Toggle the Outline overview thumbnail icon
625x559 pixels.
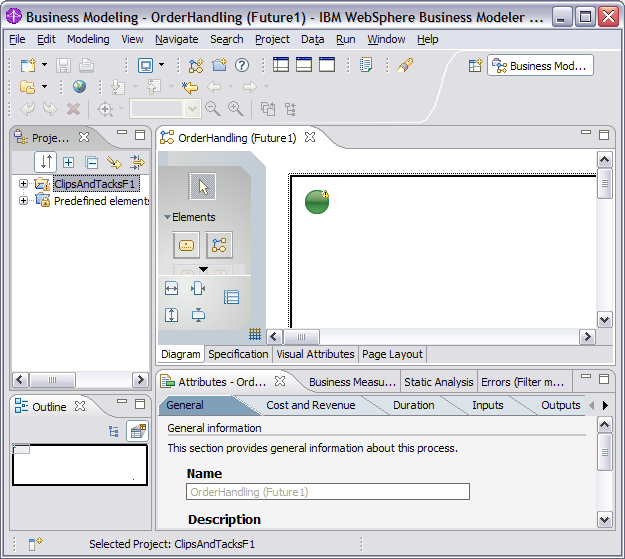click(x=138, y=431)
